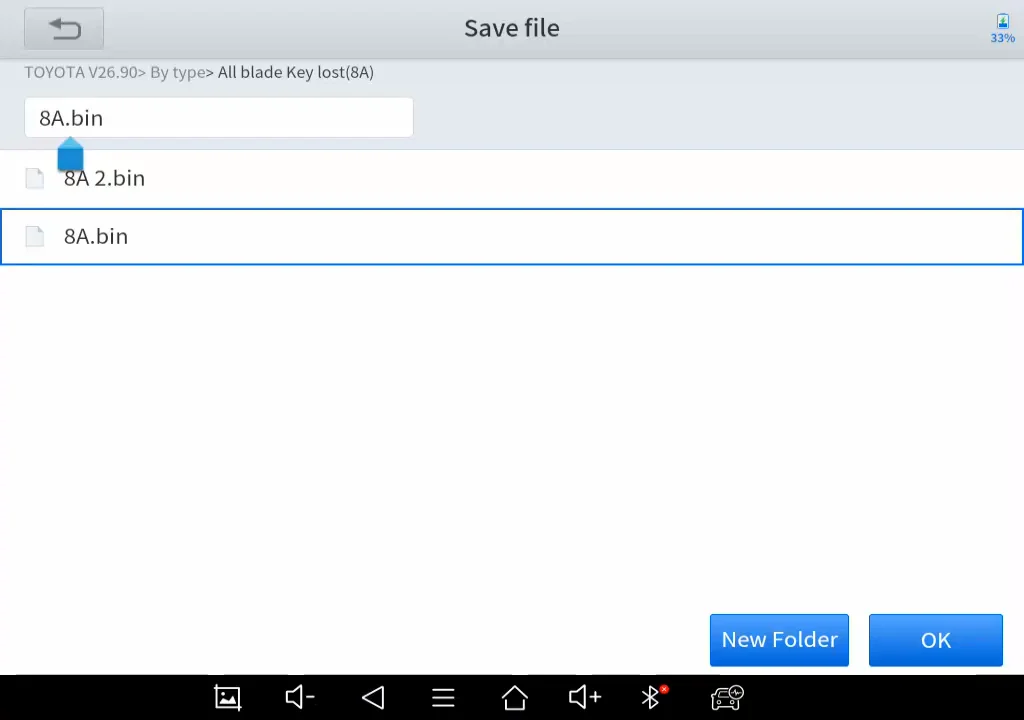Open the recent apps menu icon

tap(443, 698)
